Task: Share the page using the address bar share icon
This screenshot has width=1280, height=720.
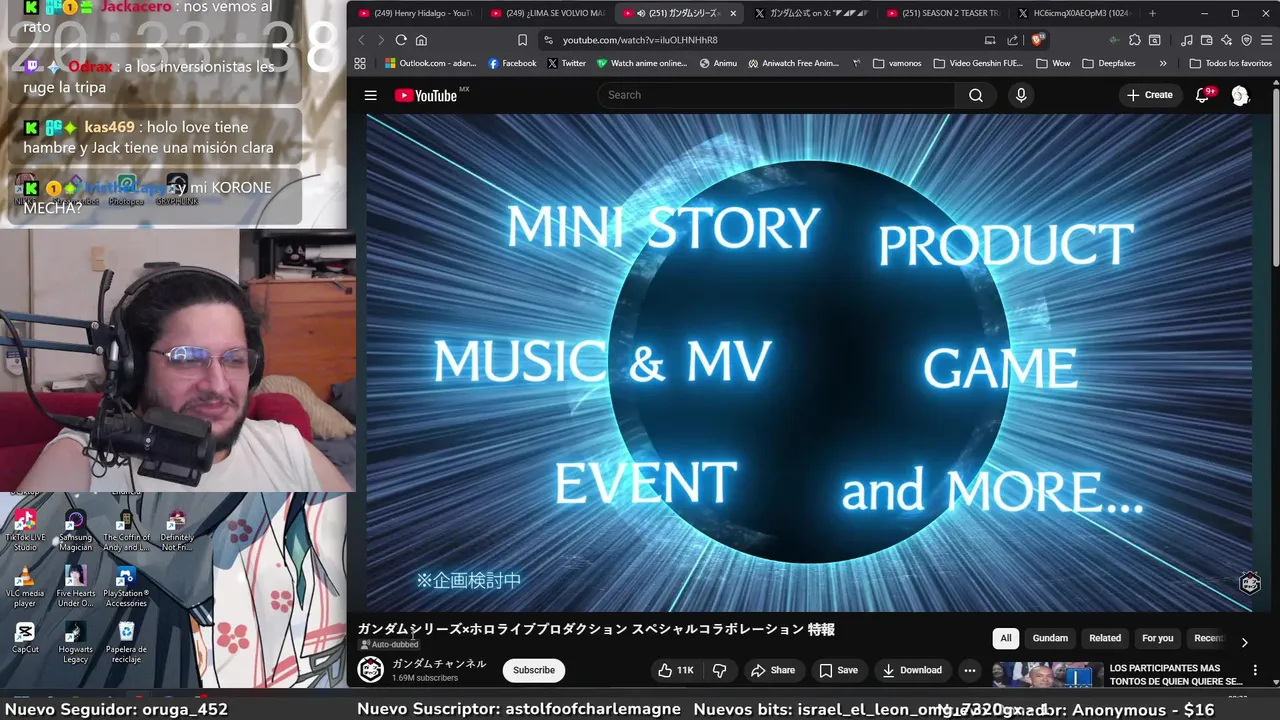Action: [1012, 40]
